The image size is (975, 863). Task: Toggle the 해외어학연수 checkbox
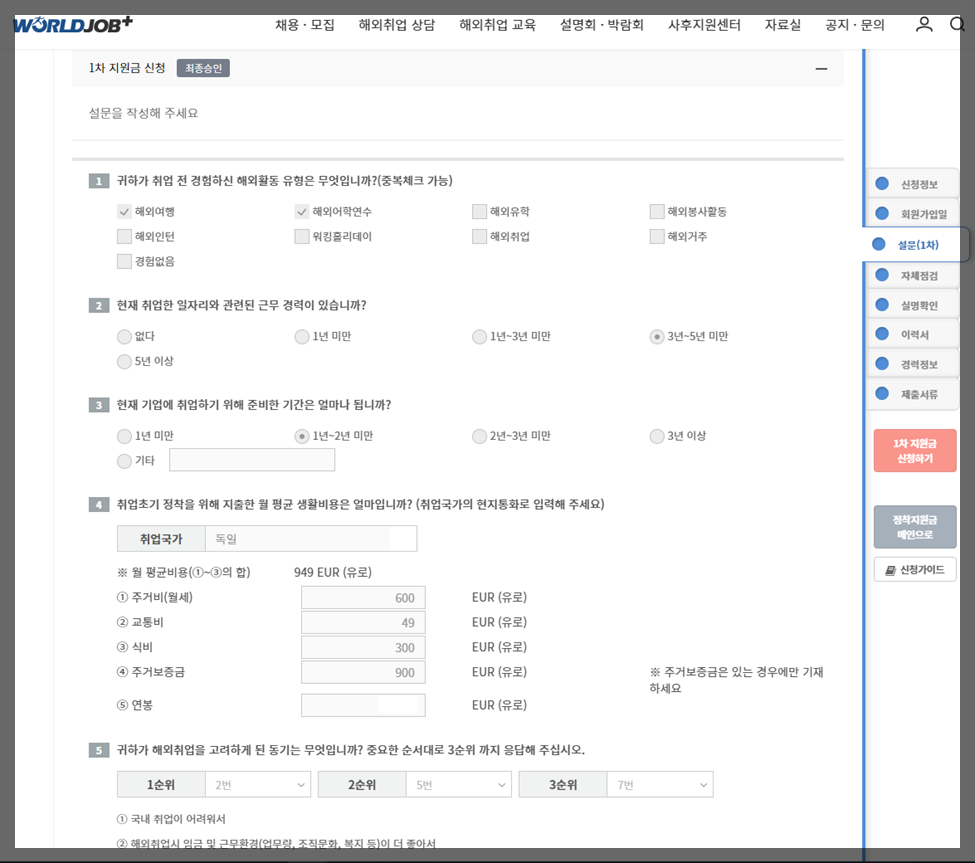click(x=302, y=211)
